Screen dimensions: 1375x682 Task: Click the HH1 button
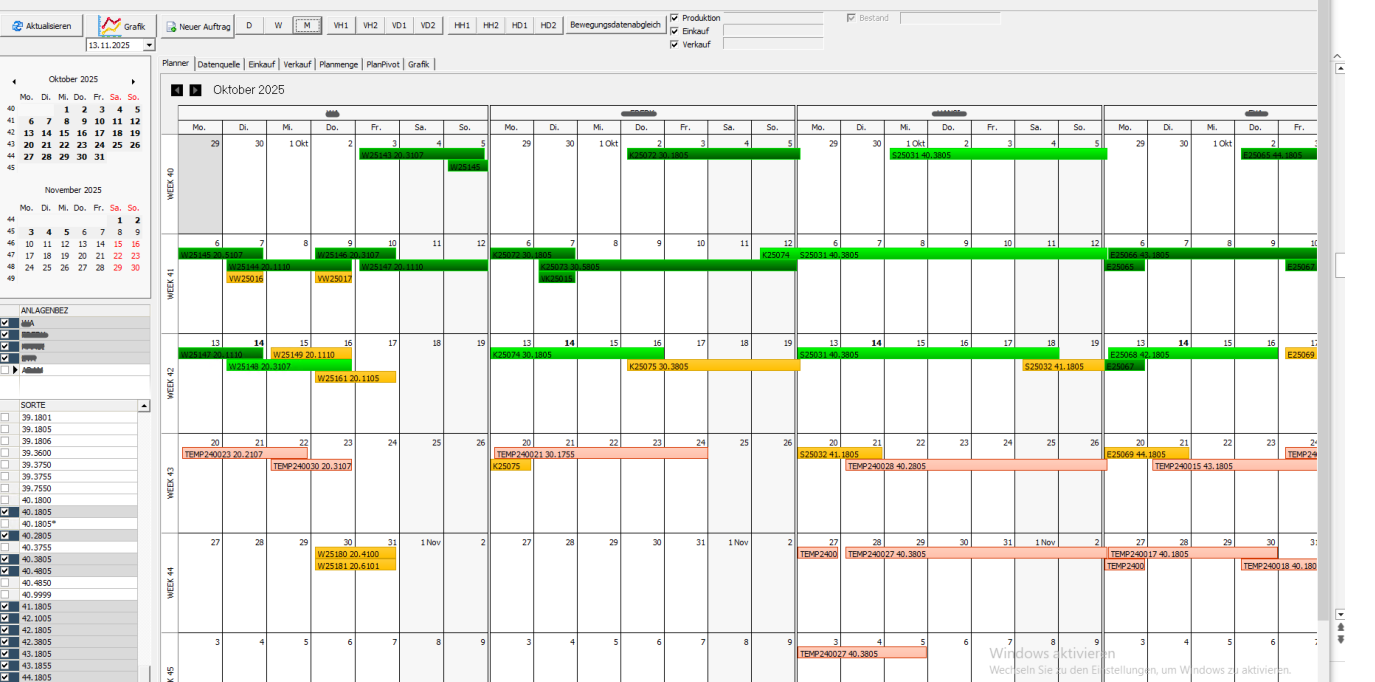point(461,25)
